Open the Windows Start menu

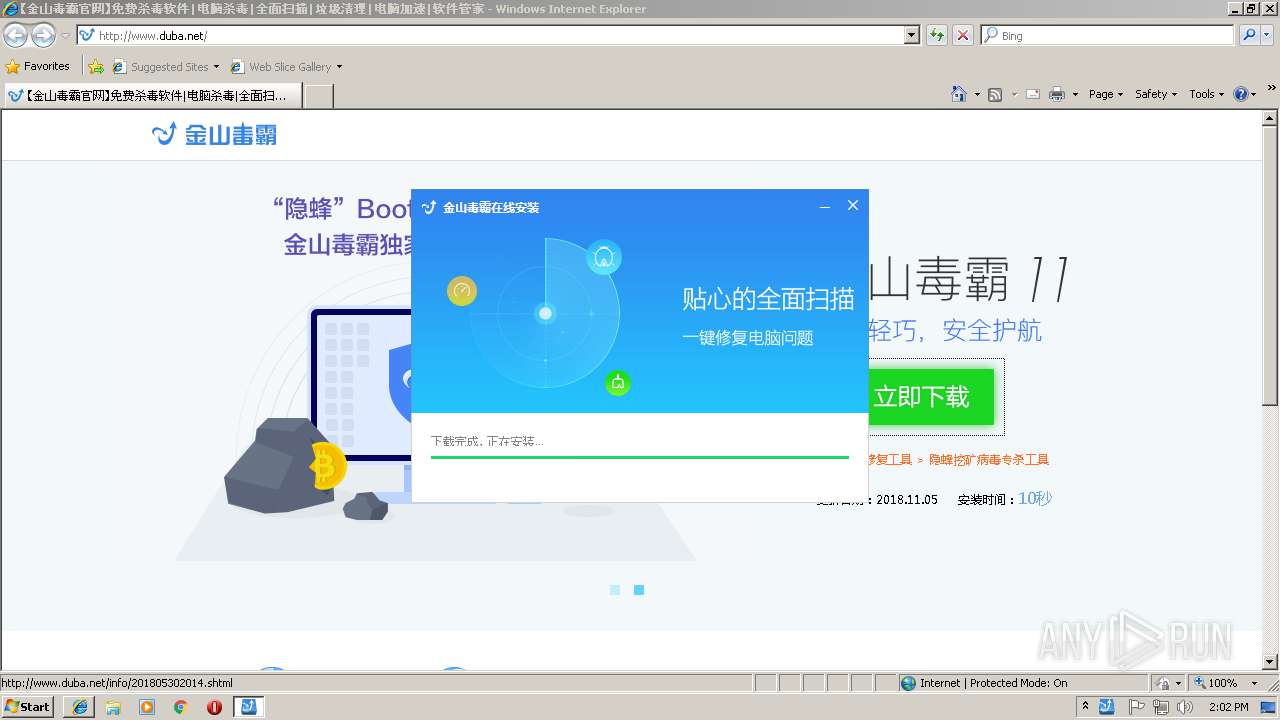27,706
